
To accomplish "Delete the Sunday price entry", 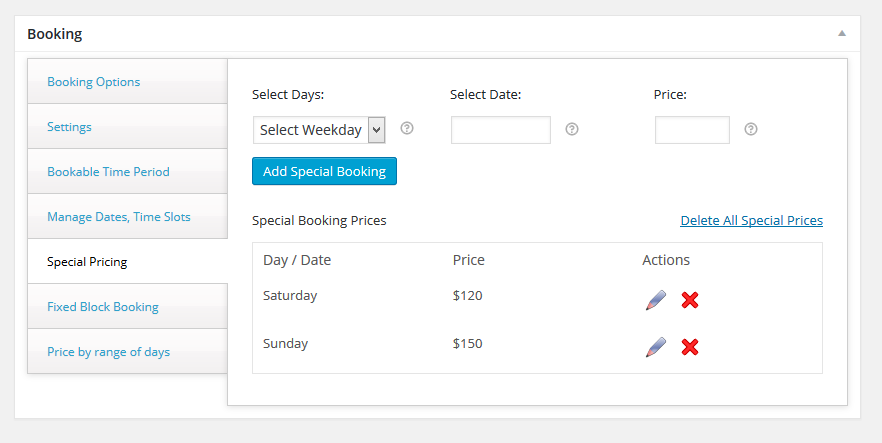I will (x=689, y=347).
